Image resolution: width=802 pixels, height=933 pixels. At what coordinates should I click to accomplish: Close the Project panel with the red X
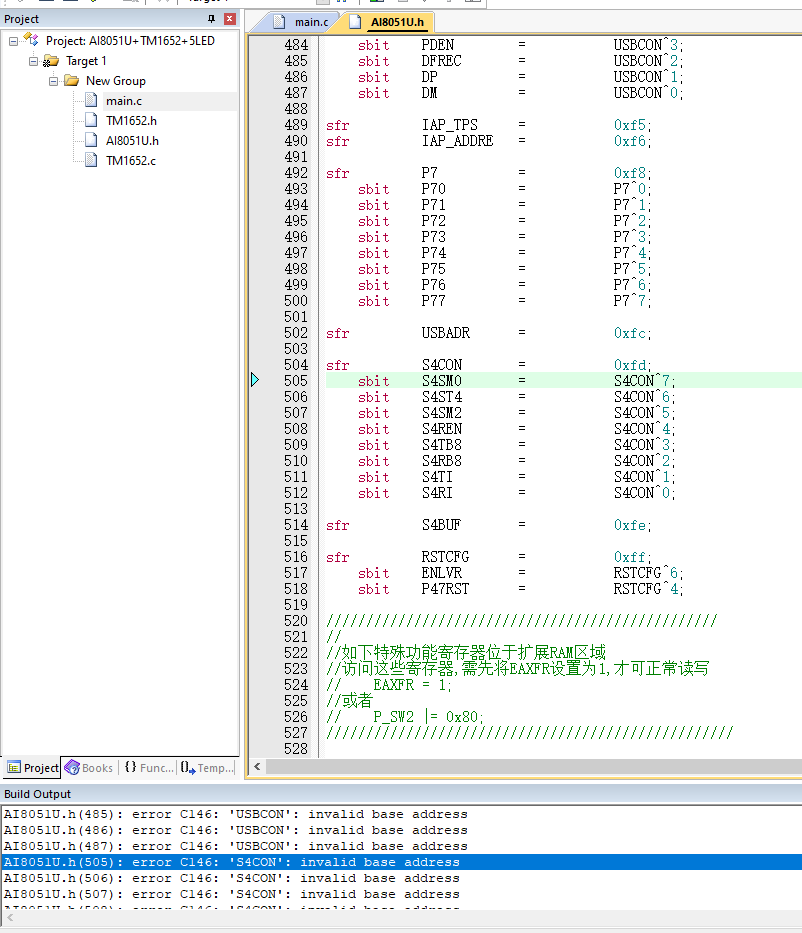(229, 19)
